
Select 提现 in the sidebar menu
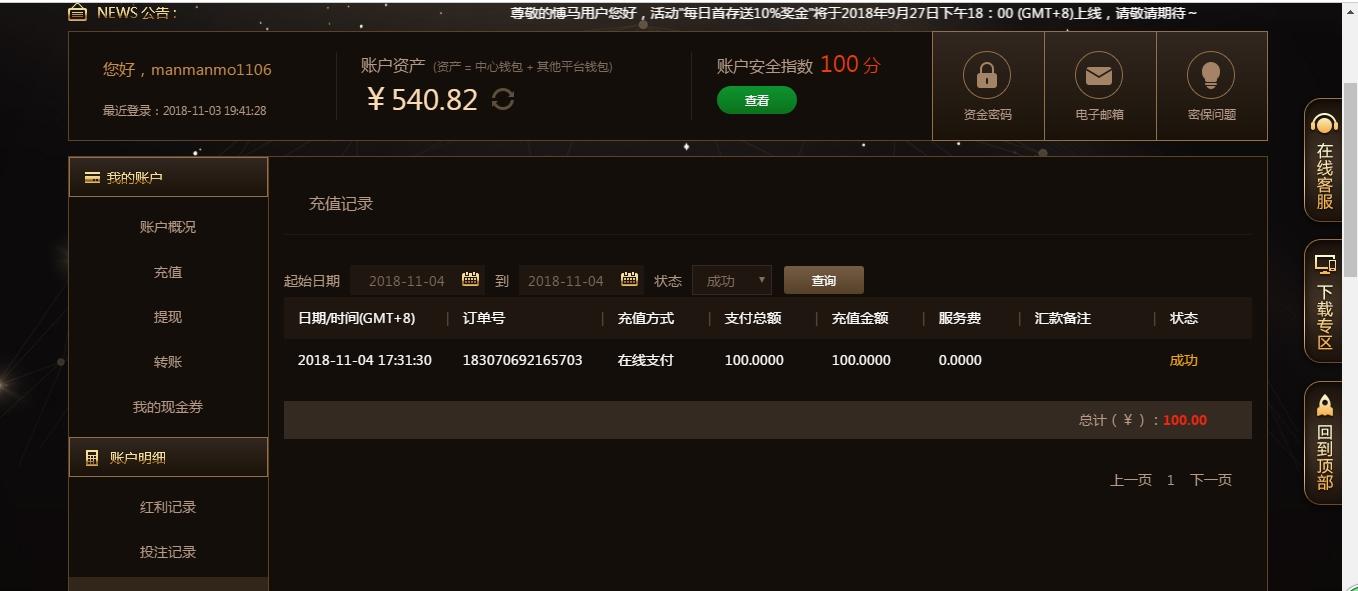click(x=168, y=317)
